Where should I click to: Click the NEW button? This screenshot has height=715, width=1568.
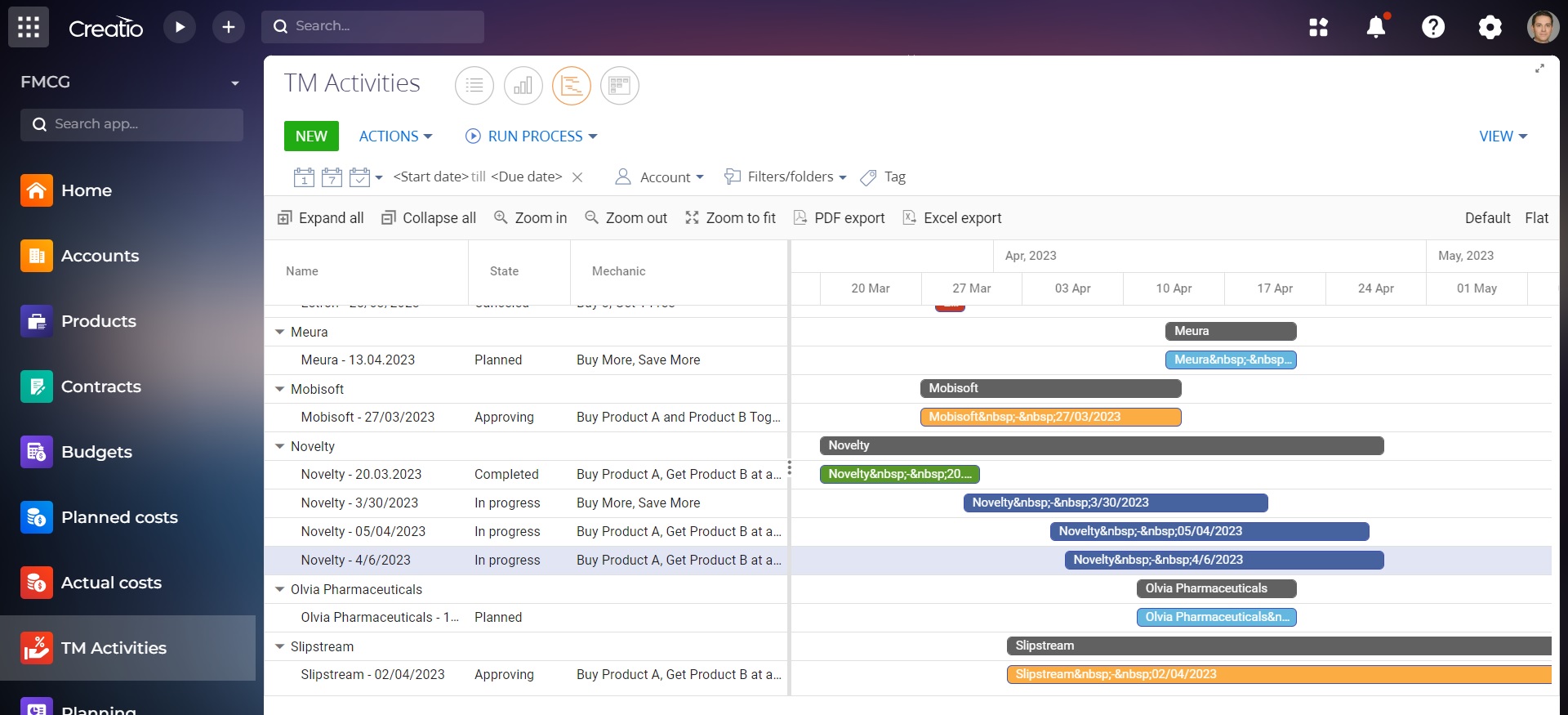click(311, 136)
